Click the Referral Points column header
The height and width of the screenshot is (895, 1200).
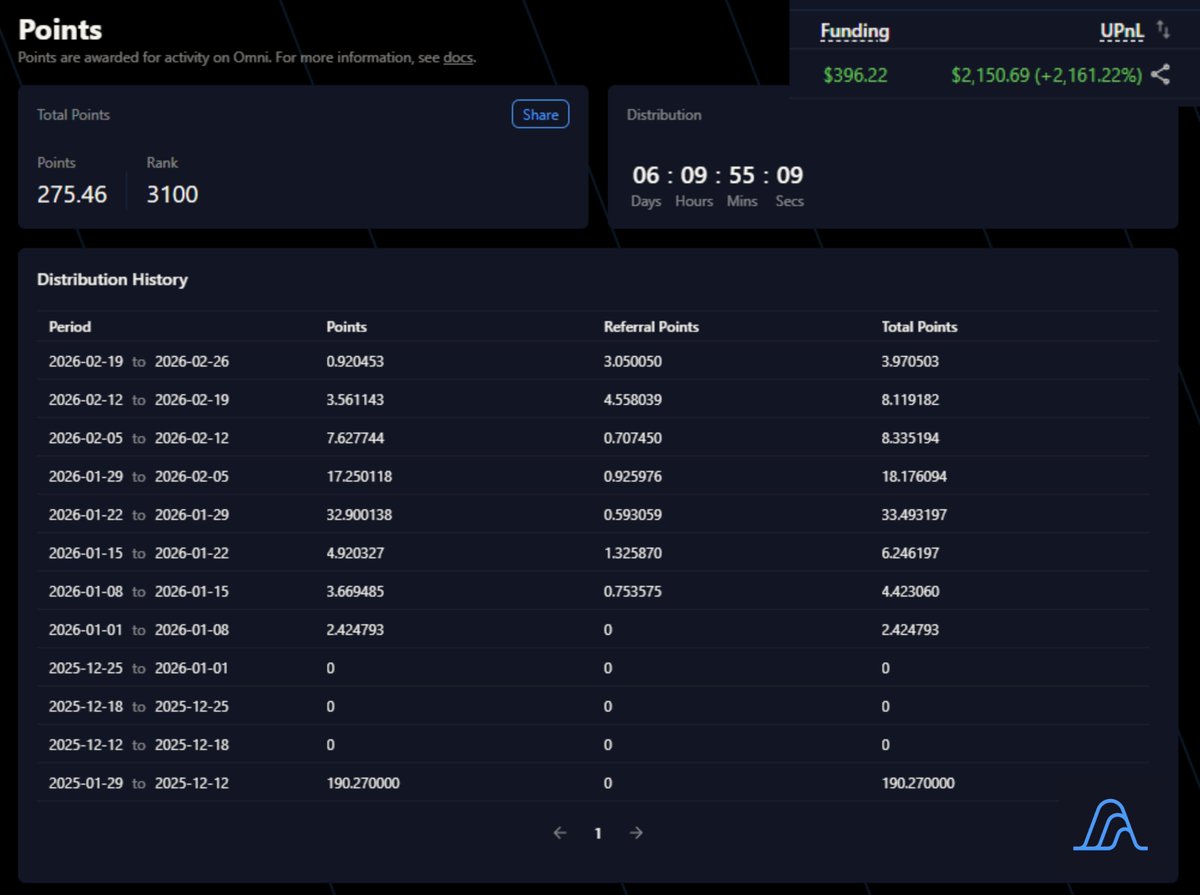coord(651,327)
